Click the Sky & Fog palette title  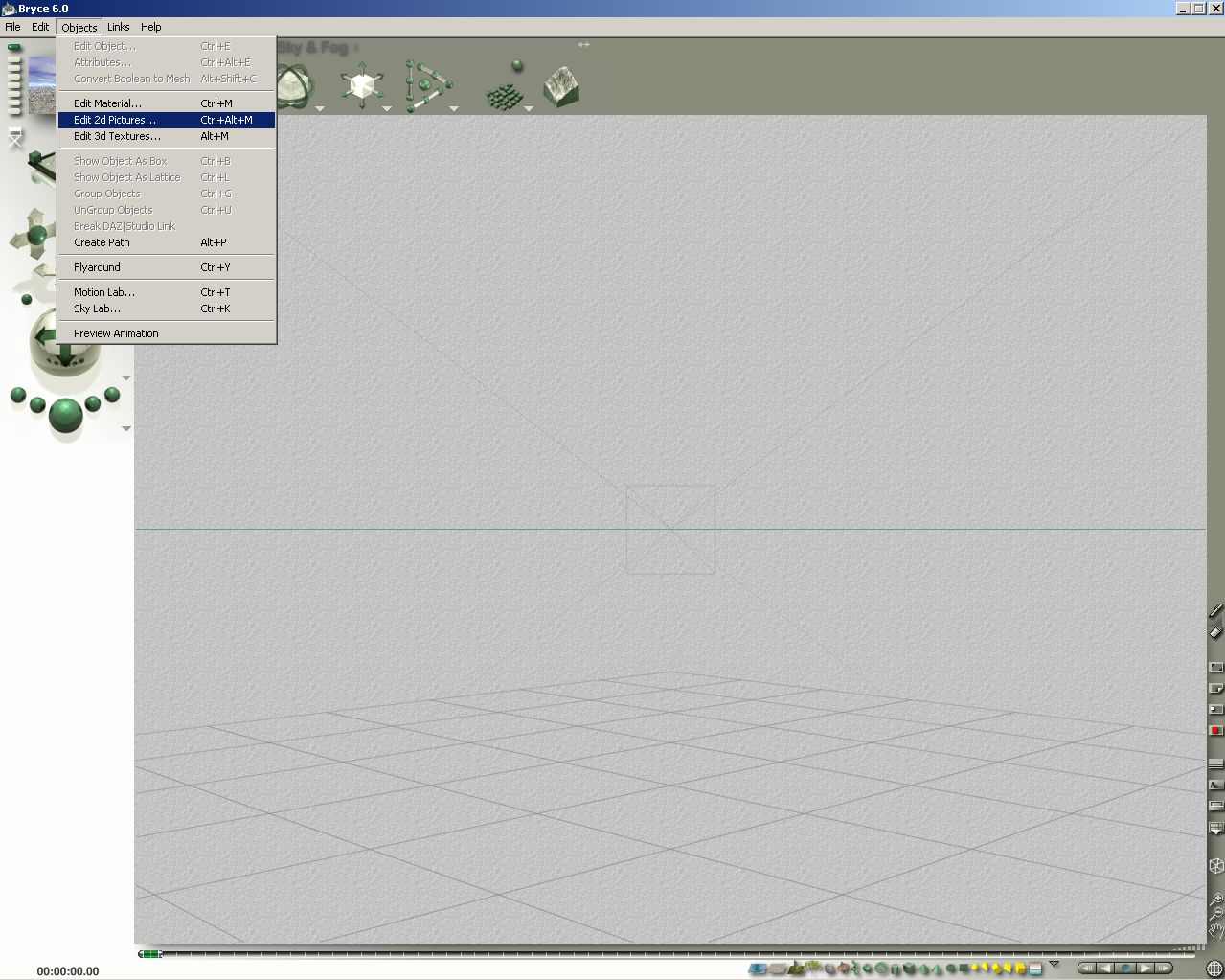(x=313, y=47)
